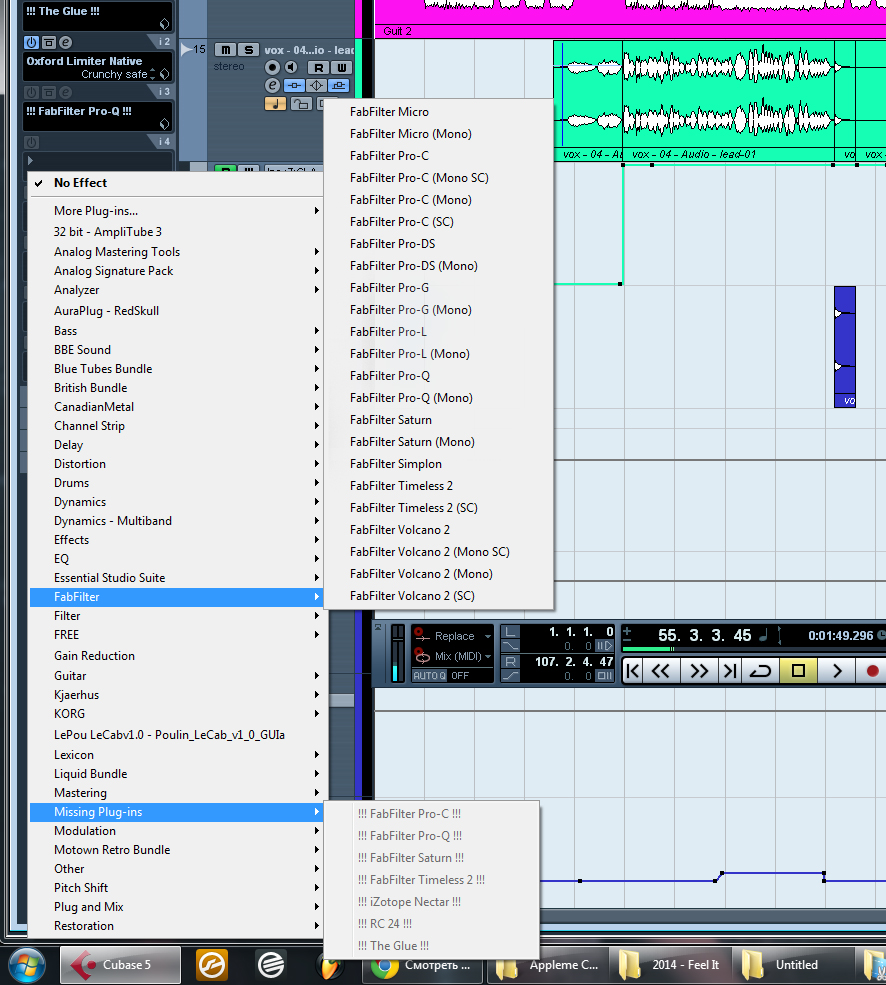Toggle the cycle loop button

[760, 672]
